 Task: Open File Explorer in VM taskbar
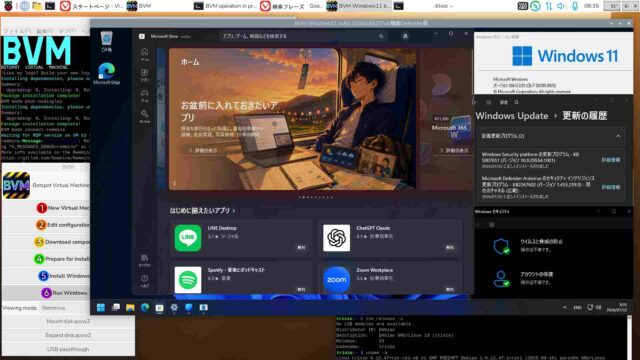click(130, 307)
